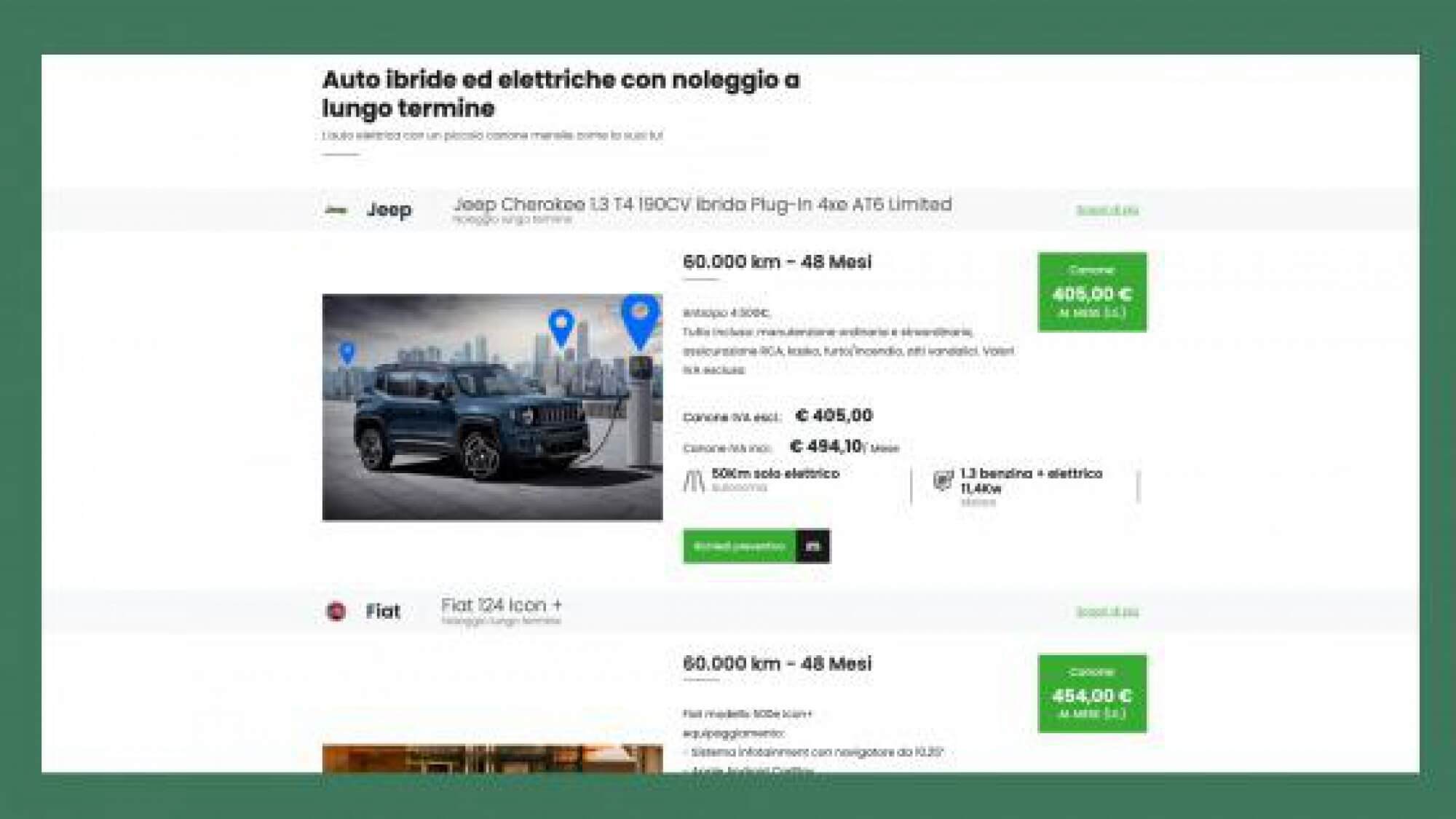This screenshot has width=1456, height=819.
Task: Click the engine icon beside 1.3 benzina + elettrico
Action: (x=943, y=480)
